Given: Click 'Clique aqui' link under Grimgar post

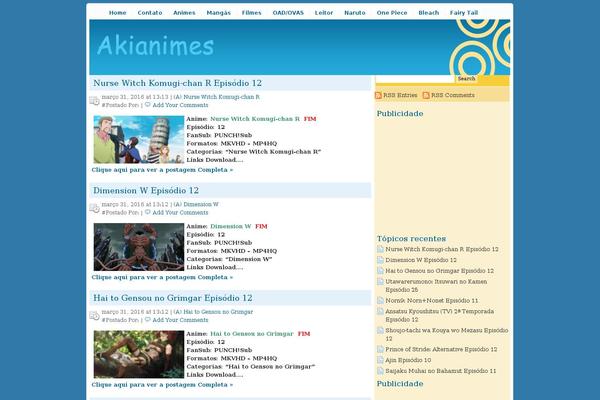Looking at the screenshot, I should 162,385.
